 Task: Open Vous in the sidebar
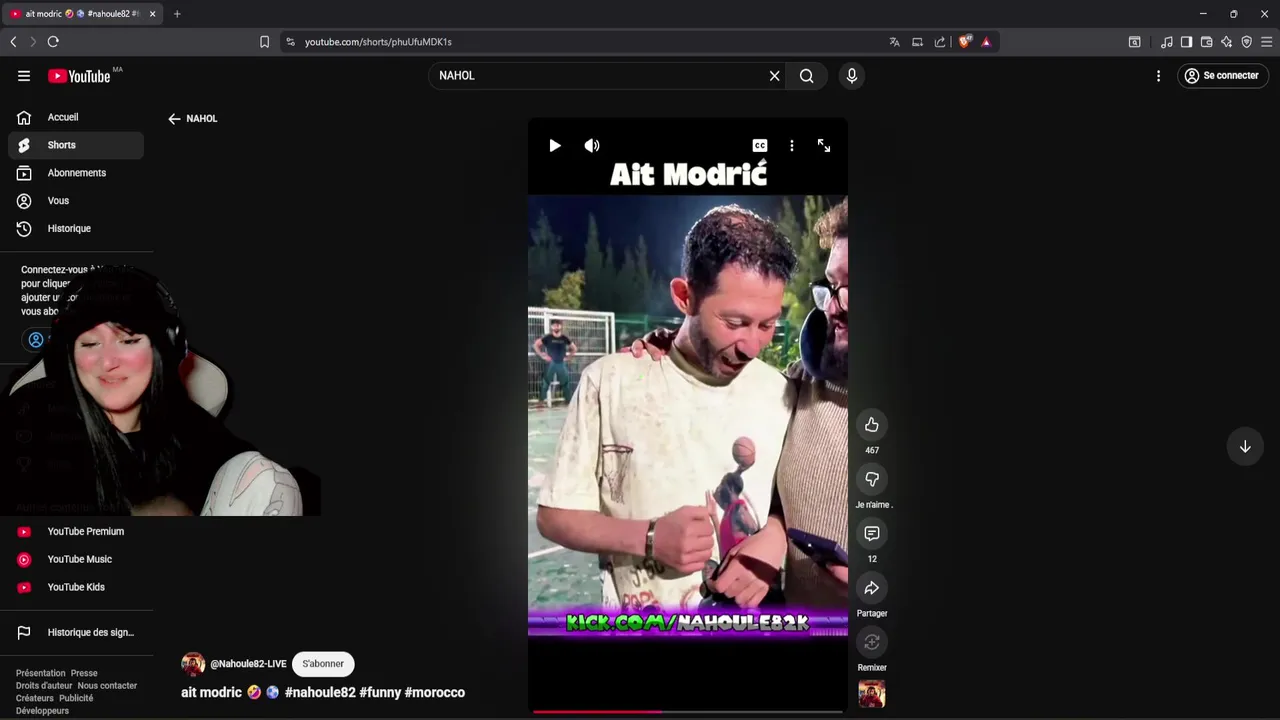[76, 201]
